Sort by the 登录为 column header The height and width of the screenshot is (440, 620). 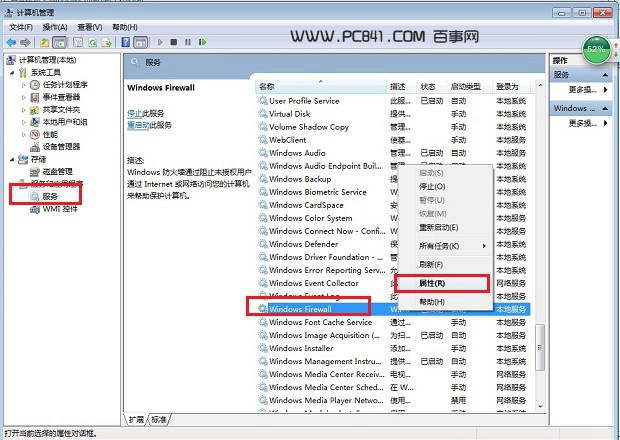pyautogui.click(x=512, y=86)
